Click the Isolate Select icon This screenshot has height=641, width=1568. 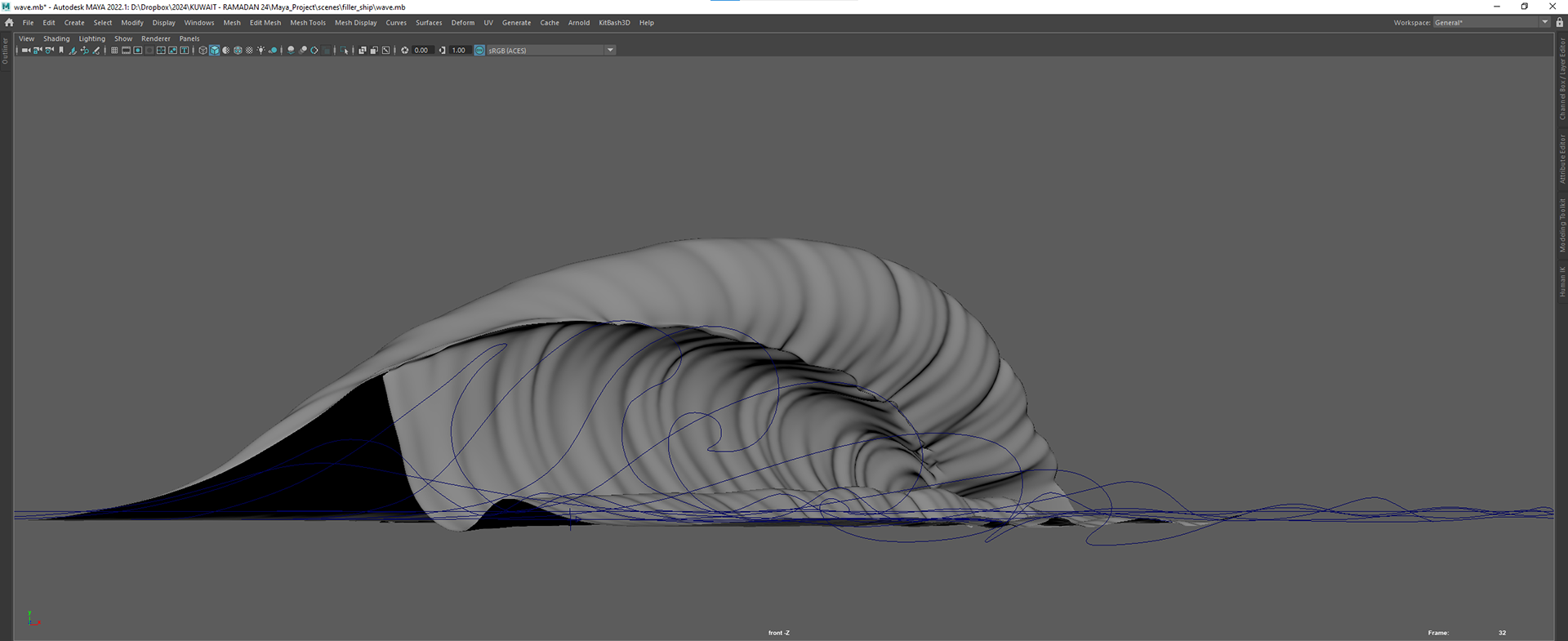[x=344, y=51]
